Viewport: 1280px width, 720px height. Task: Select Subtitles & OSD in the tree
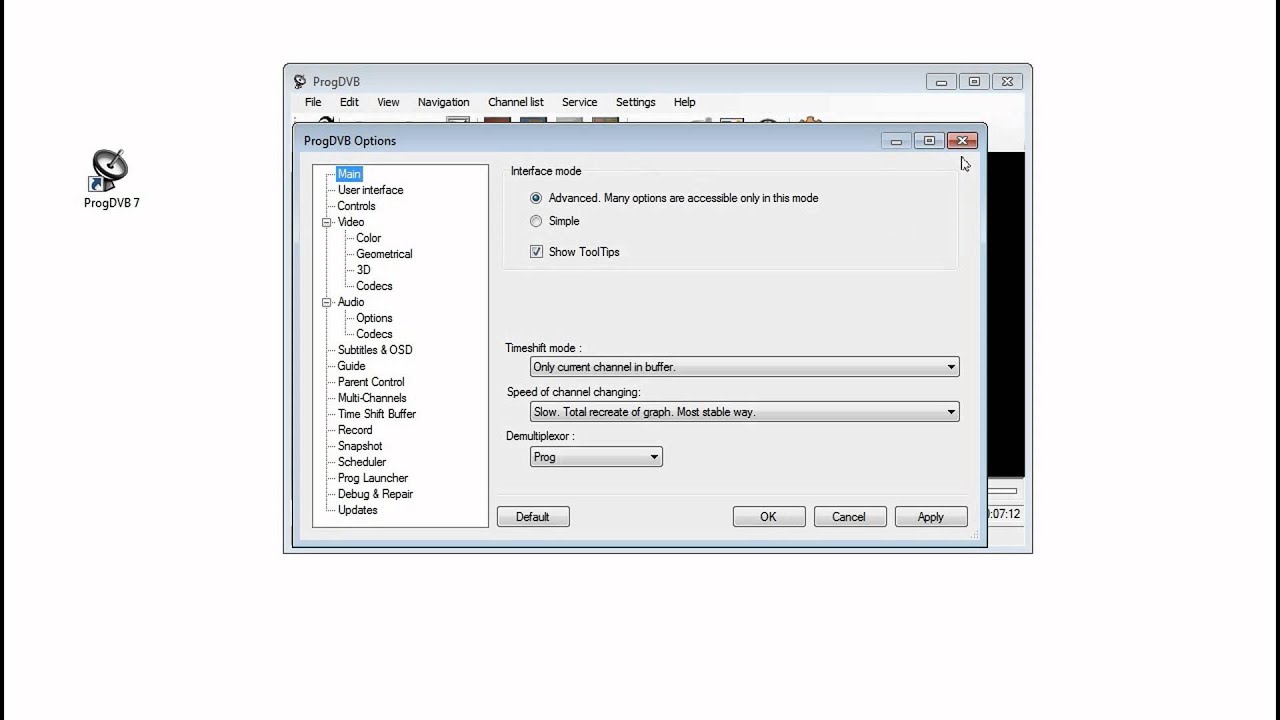pos(375,350)
